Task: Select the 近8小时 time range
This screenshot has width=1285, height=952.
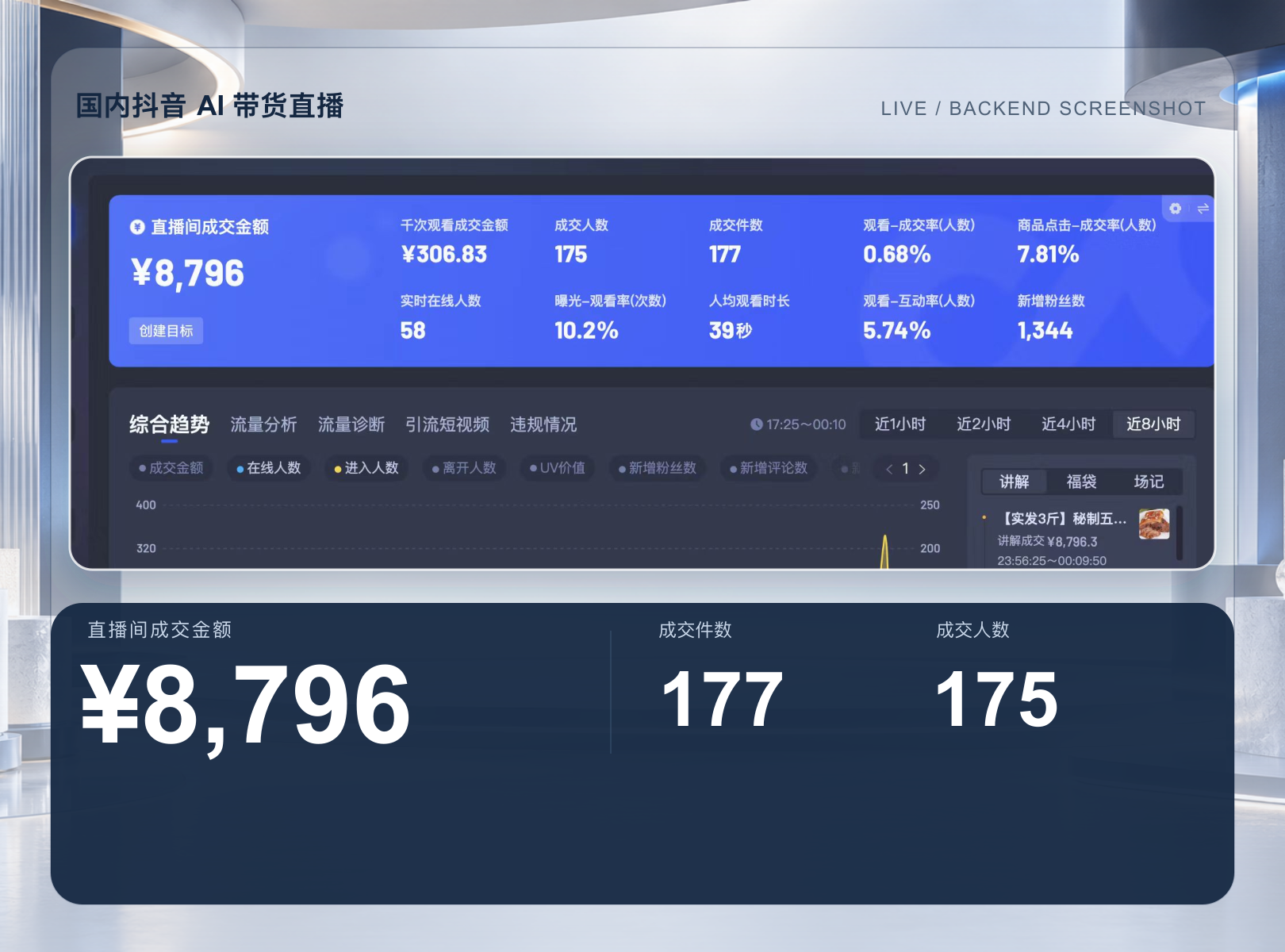Action: 1153,424
